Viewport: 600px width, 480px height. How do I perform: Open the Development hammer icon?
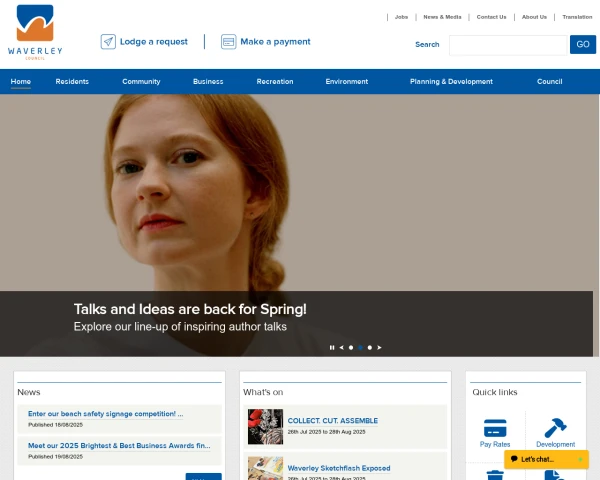coord(555,428)
